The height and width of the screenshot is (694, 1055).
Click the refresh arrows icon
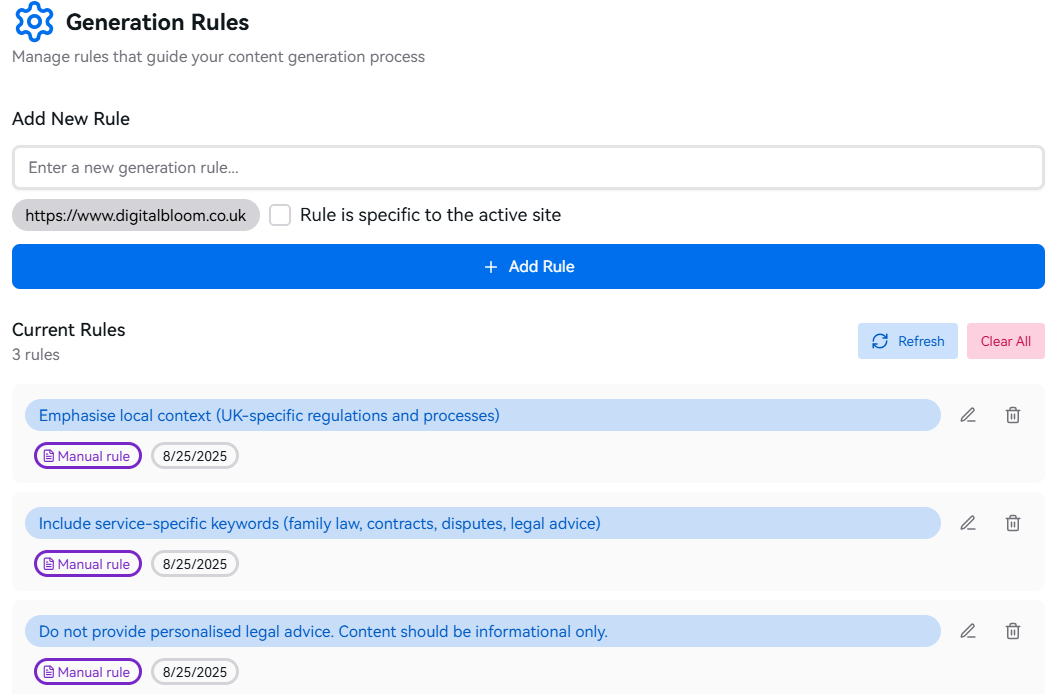880,341
